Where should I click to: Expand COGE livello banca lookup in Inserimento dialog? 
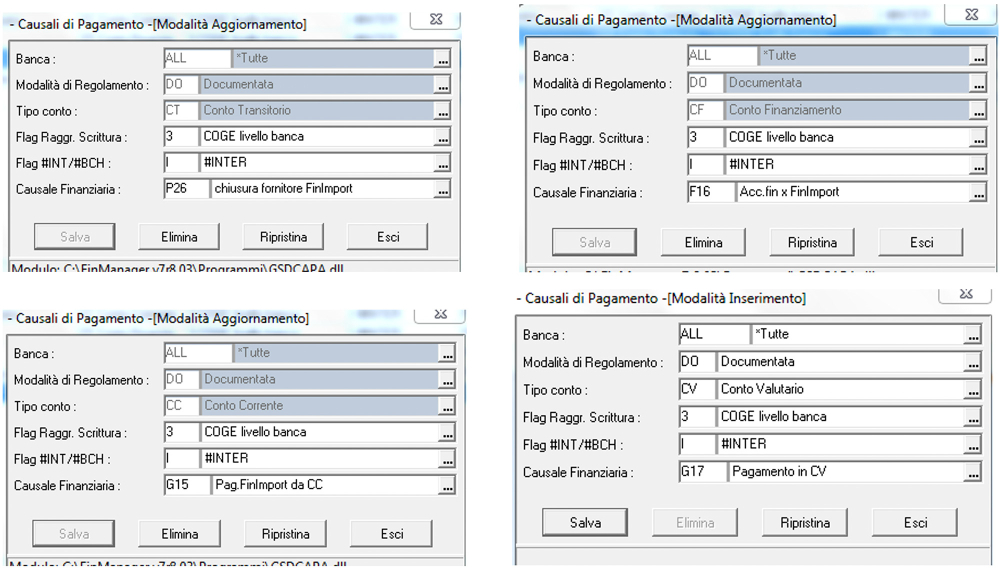coord(972,418)
